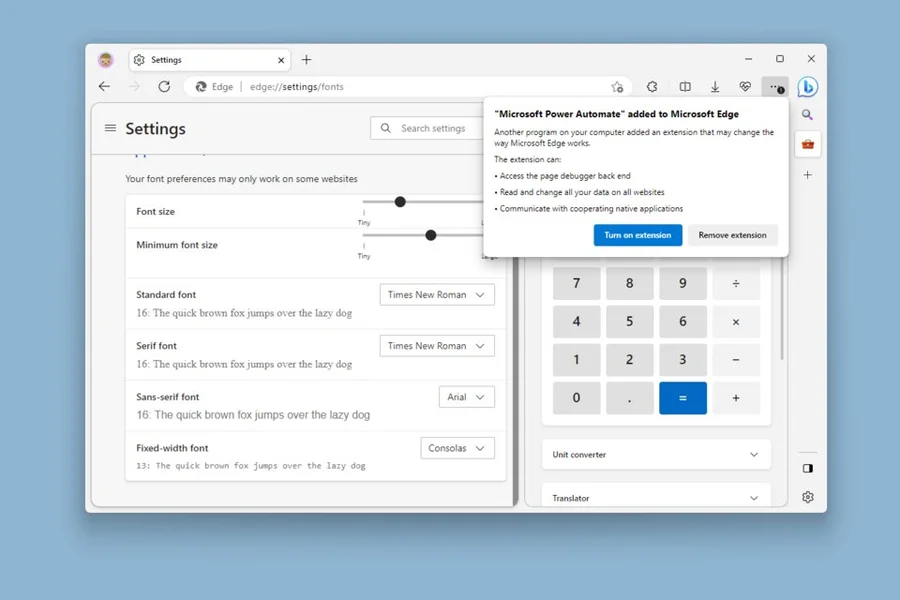Image resolution: width=900 pixels, height=600 pixels.
Task: Add page to favorites star icon
Action: 617,87
